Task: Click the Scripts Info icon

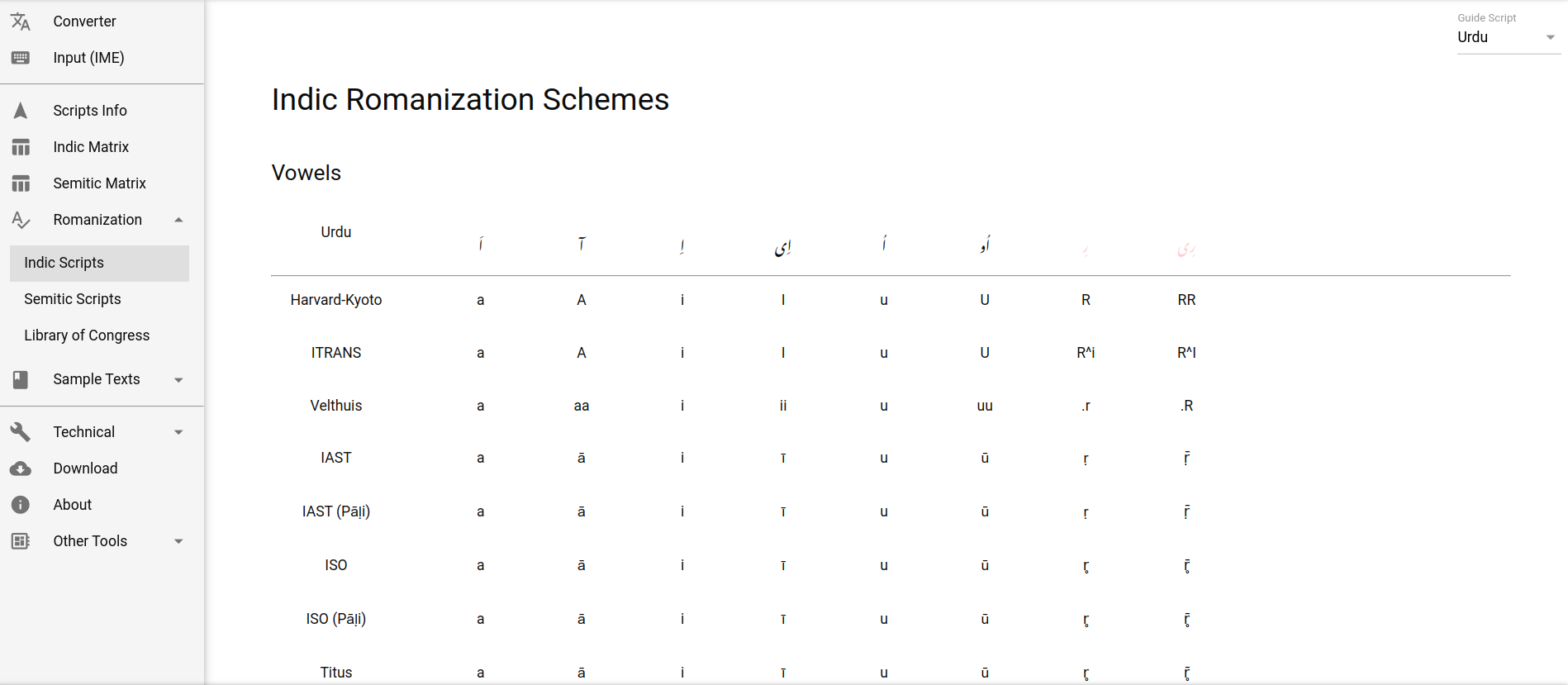Action: click(21, 110)
